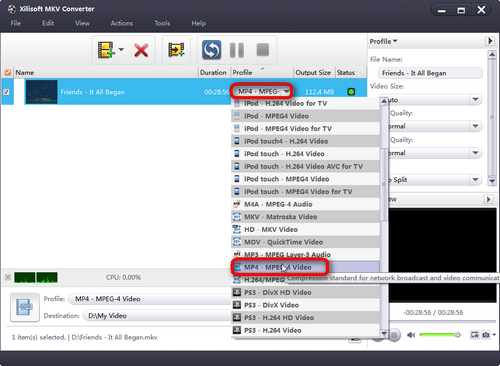Select iPod touch - H.264 Video AVC for TV
This screenshot has width=500, height=366.
(305, 166)
